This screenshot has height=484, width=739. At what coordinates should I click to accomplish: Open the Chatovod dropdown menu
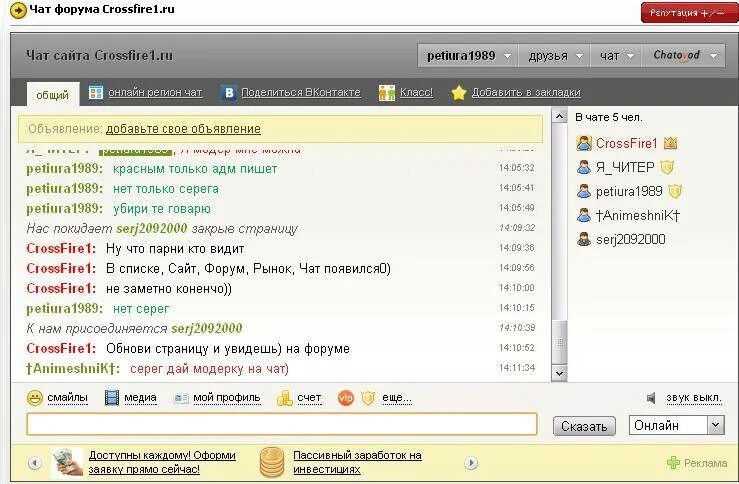683,56
